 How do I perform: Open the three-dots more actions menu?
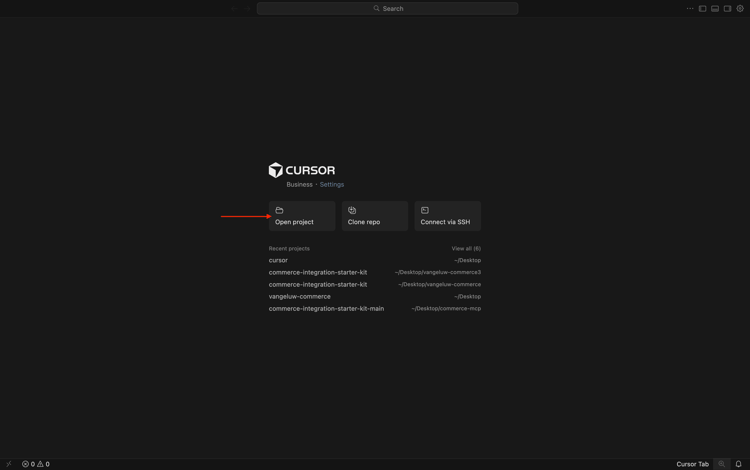point(690,9)
